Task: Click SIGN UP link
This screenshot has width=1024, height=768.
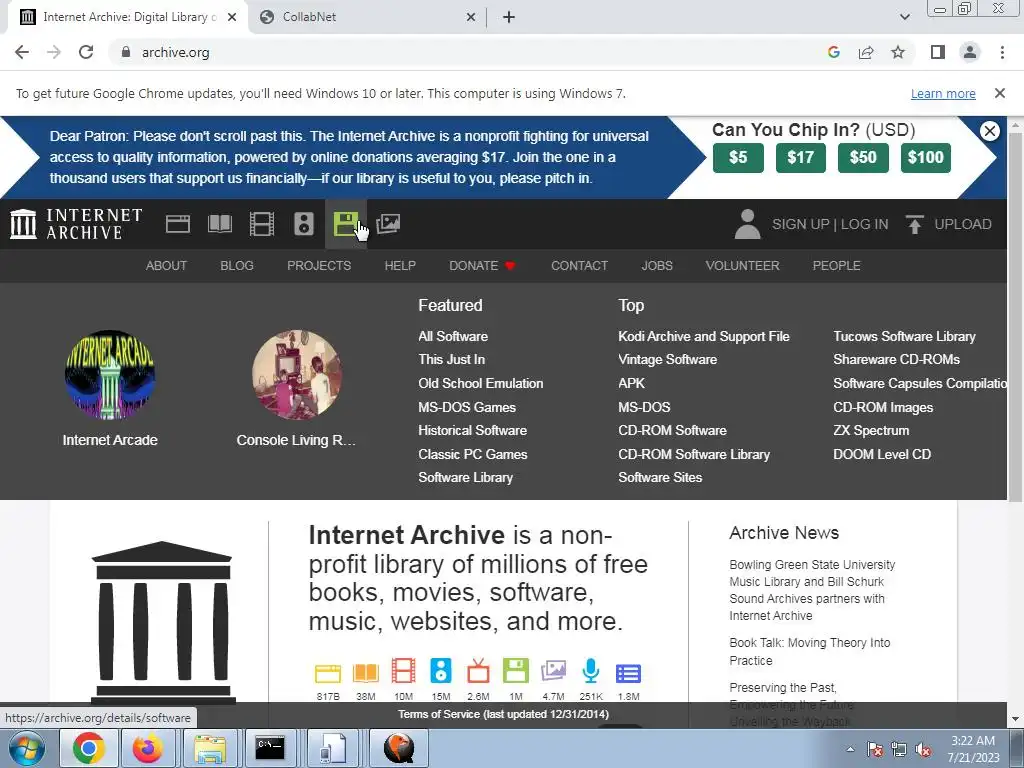Action: click(800, 224)
